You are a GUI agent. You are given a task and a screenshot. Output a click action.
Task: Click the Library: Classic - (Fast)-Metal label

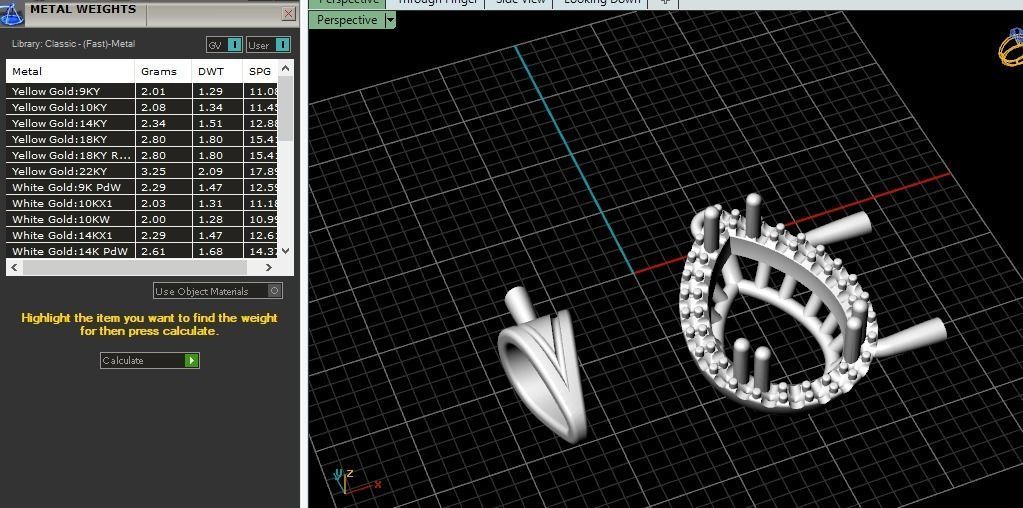(74, 44)
